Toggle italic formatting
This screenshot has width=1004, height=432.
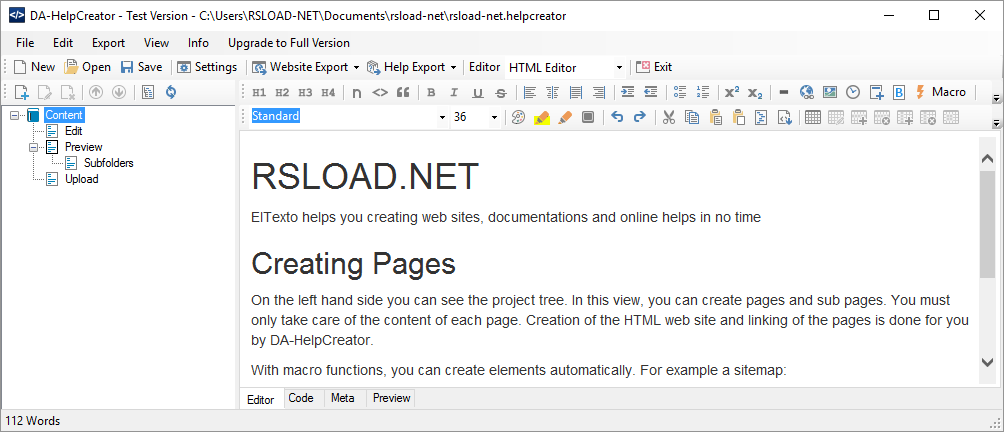[x=454, y=93]
